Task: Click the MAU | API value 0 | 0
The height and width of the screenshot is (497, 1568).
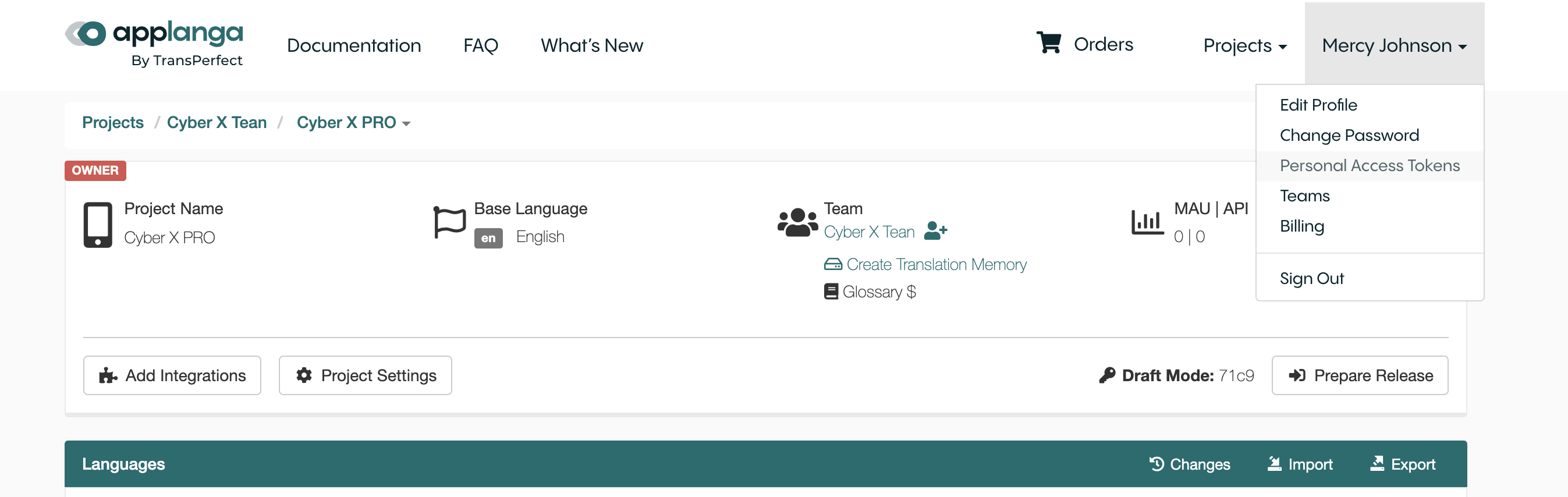Action: click(1189, 237)
